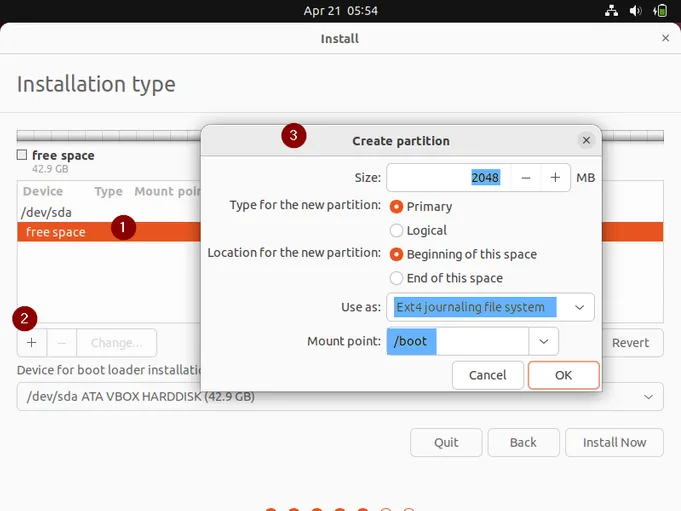Screen dimensions: 681x511
Task: Open the boot loader device dropdown
Action: (340, 396)
